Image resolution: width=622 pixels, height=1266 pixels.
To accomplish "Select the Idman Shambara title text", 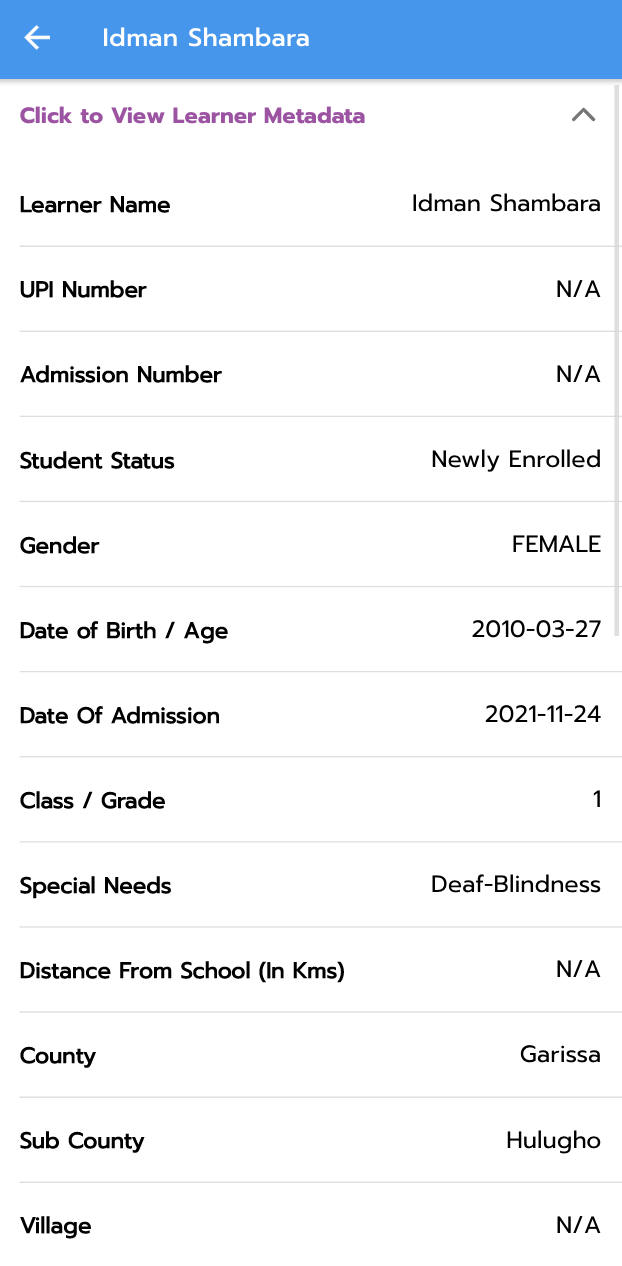I will 204,38.
